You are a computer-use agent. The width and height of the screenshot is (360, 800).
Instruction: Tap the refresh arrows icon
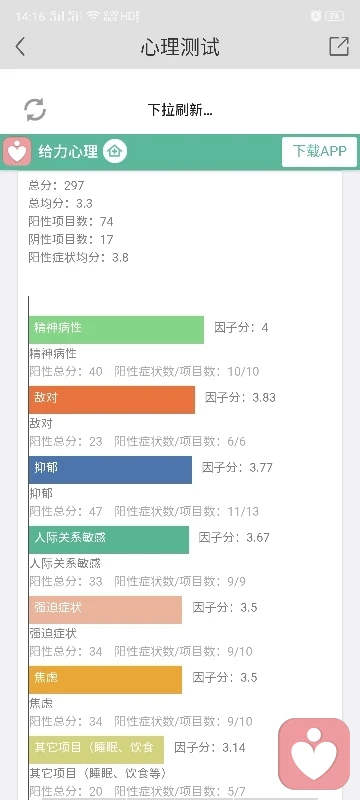(35, 110)
